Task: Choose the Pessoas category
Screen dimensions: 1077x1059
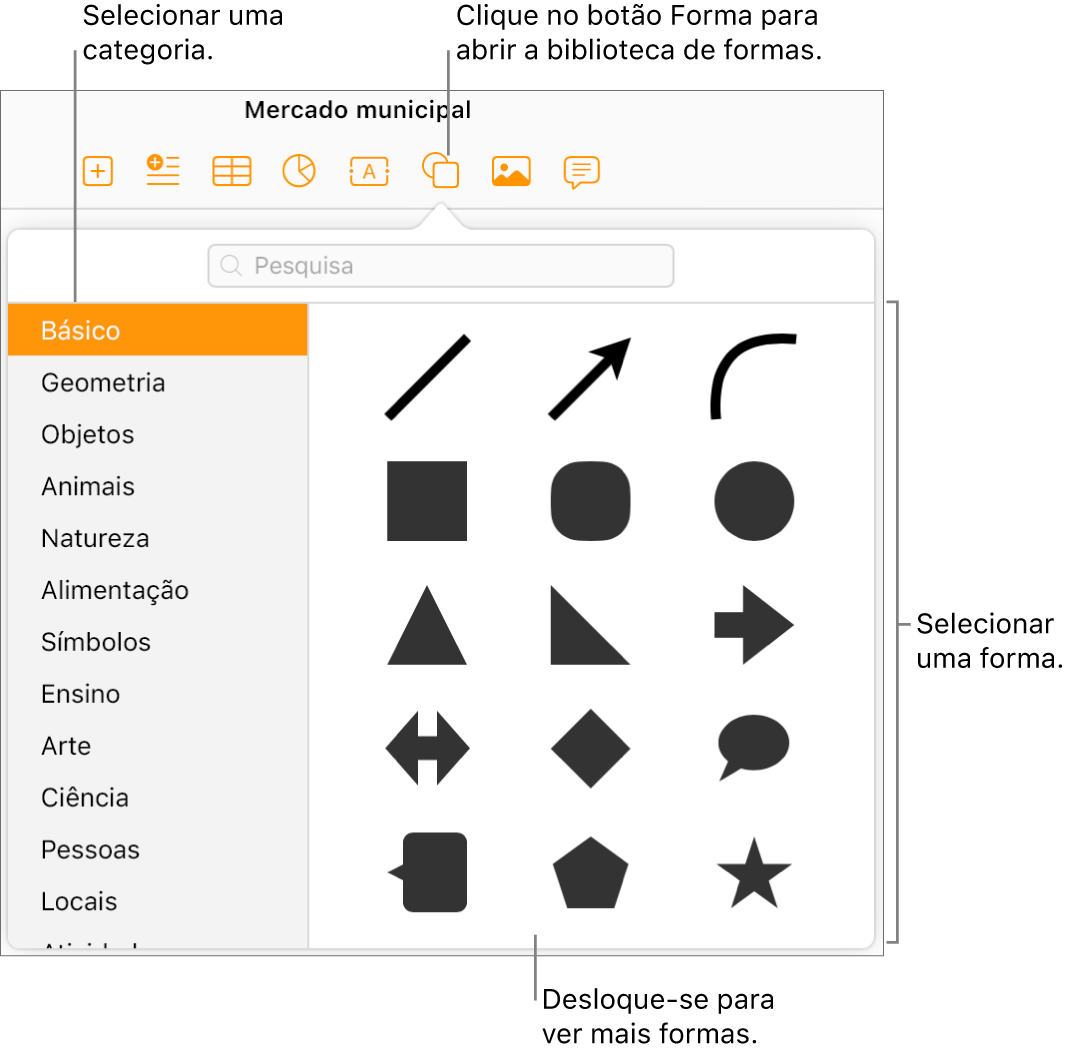Action: point(157,850)
